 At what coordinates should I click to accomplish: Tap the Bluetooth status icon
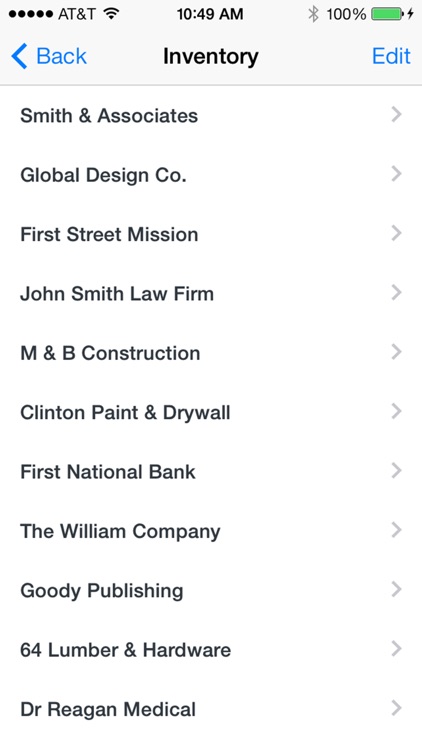[313, 14]
